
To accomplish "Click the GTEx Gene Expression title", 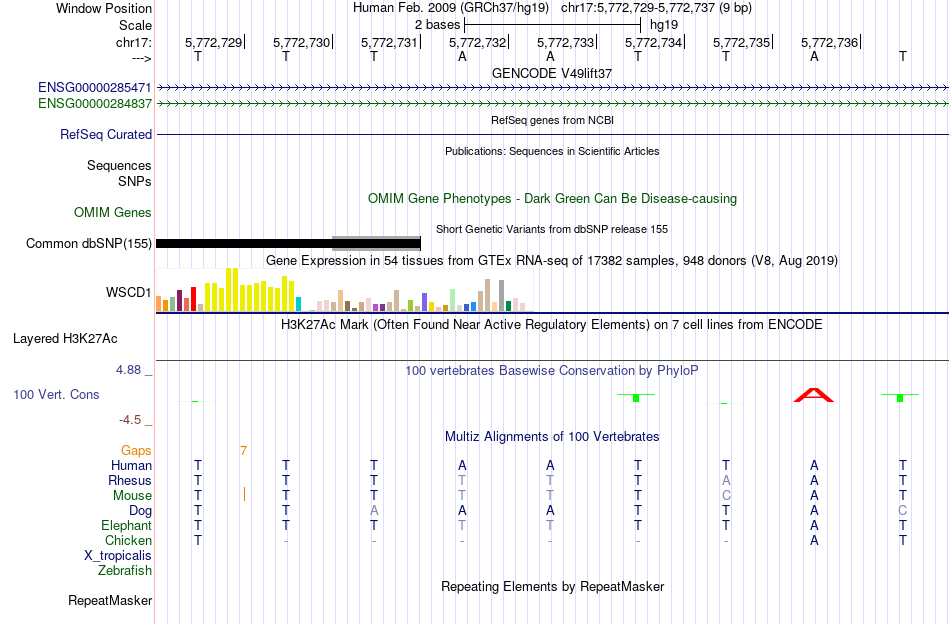I will click(552, 261).
